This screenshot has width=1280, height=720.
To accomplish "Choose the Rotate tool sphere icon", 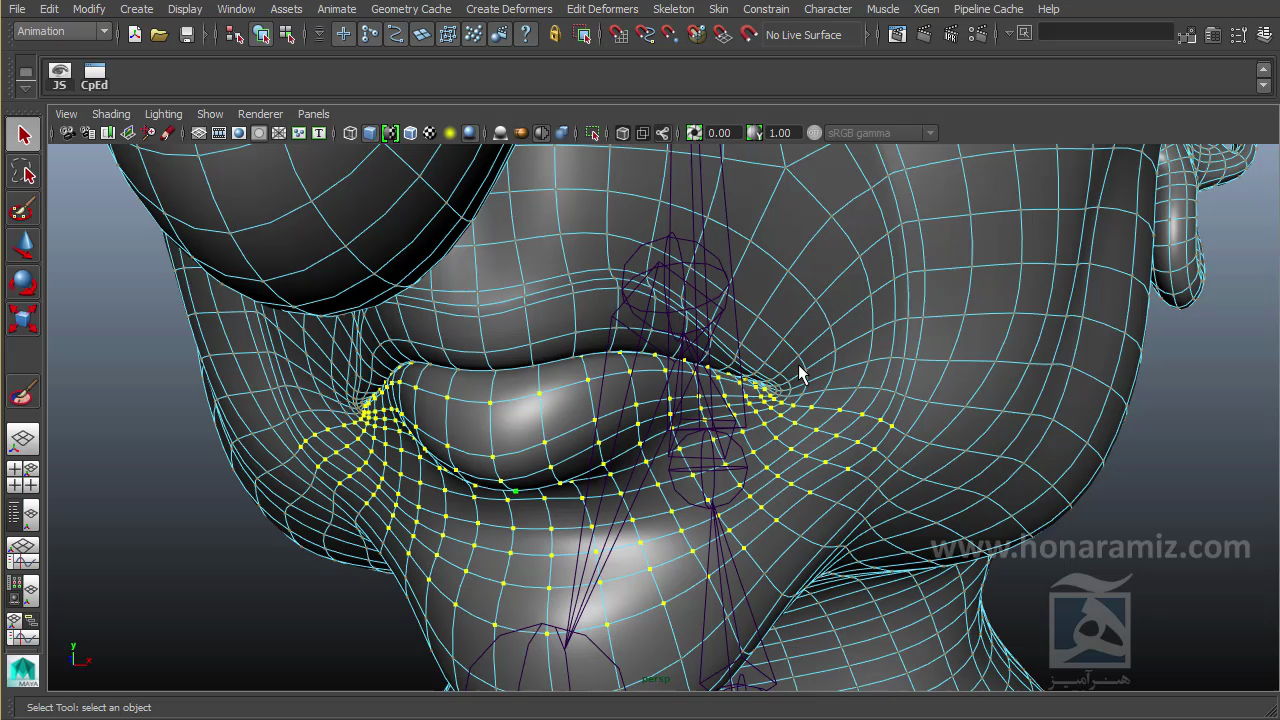I will pyautogui.click(x=24, y=282).
